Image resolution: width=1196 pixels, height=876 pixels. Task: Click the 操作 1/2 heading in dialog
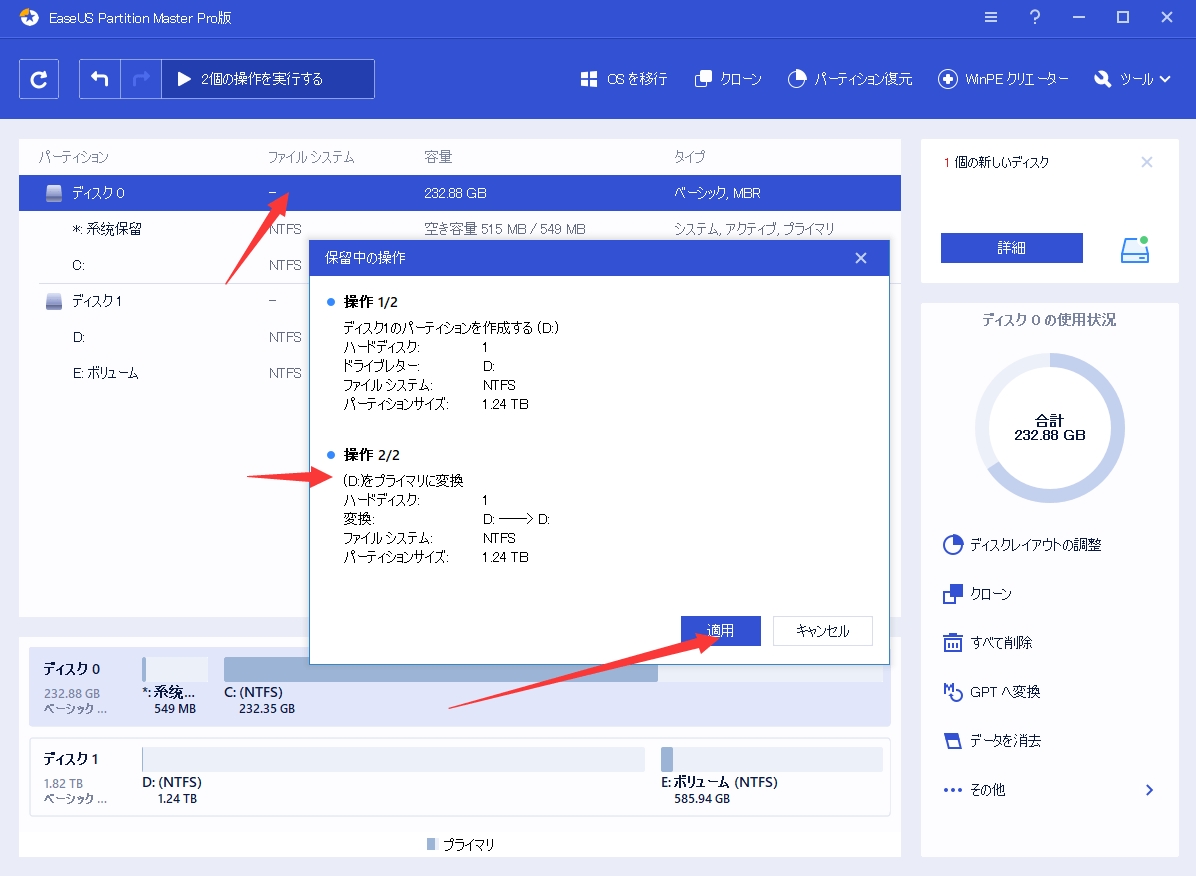click(x=371, y=302)
